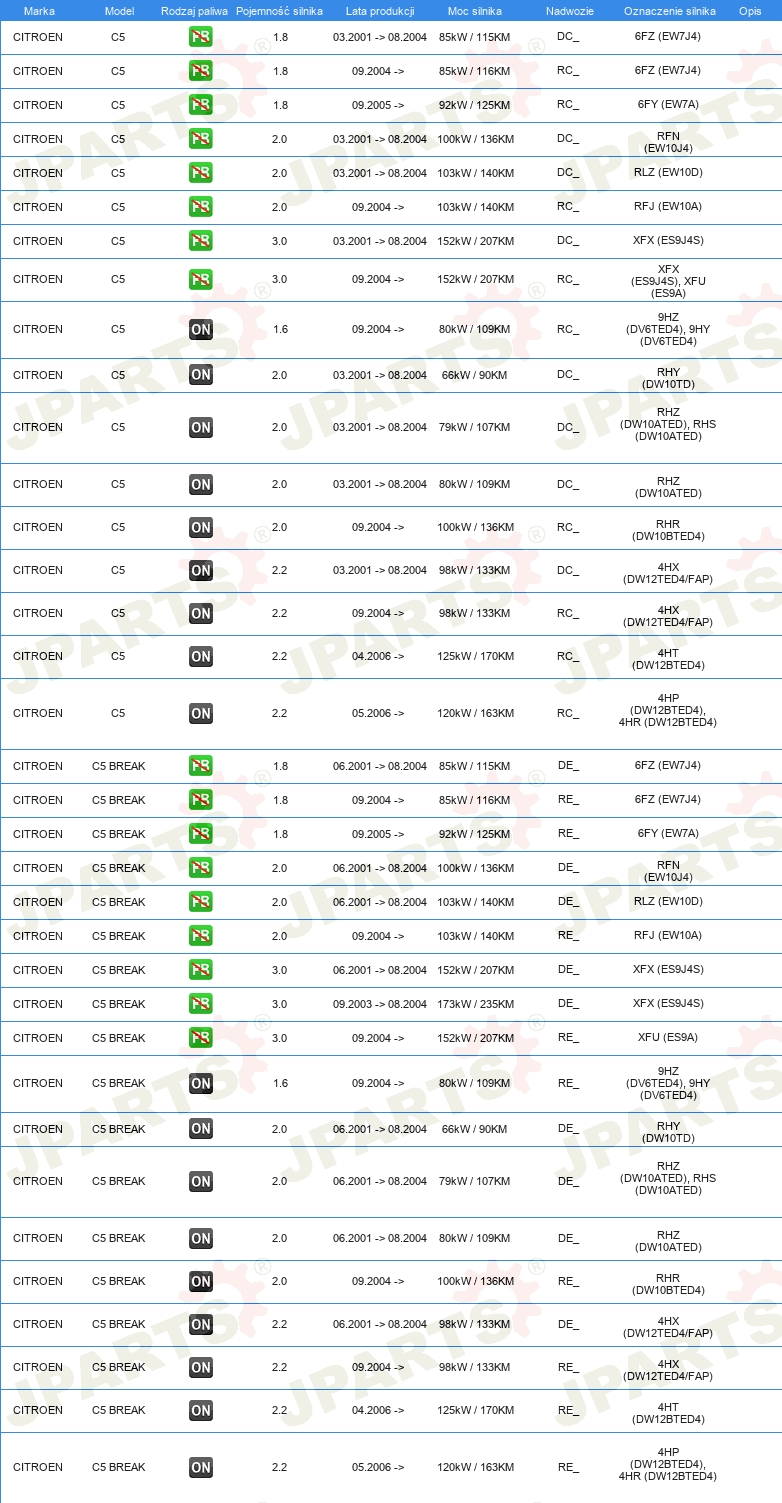Click the 'Marka' column header

(x=39, y=10)
